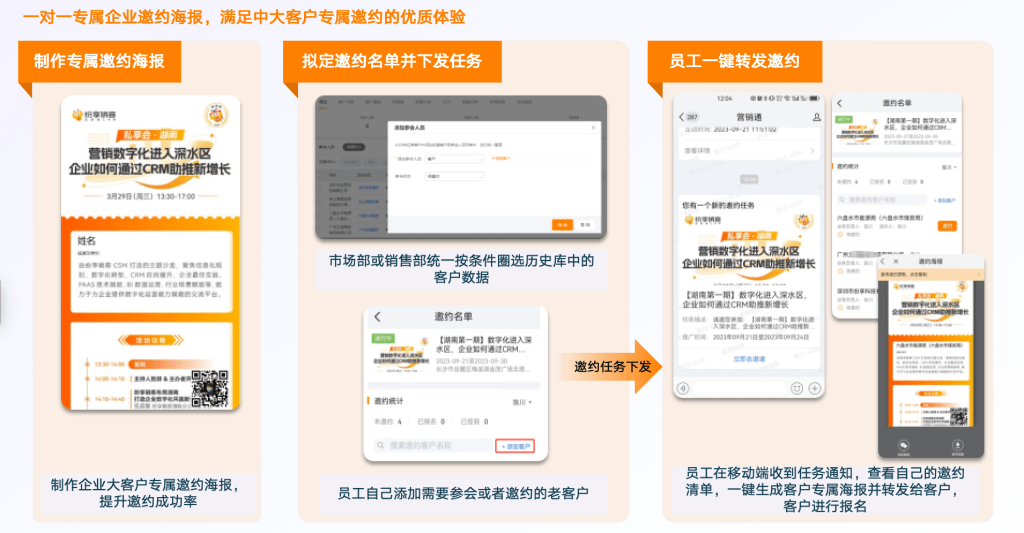Viewport: 1024px width, 533px height.
Task: Open the 客户 dropdown in the dialog
Action: [455, 158]
